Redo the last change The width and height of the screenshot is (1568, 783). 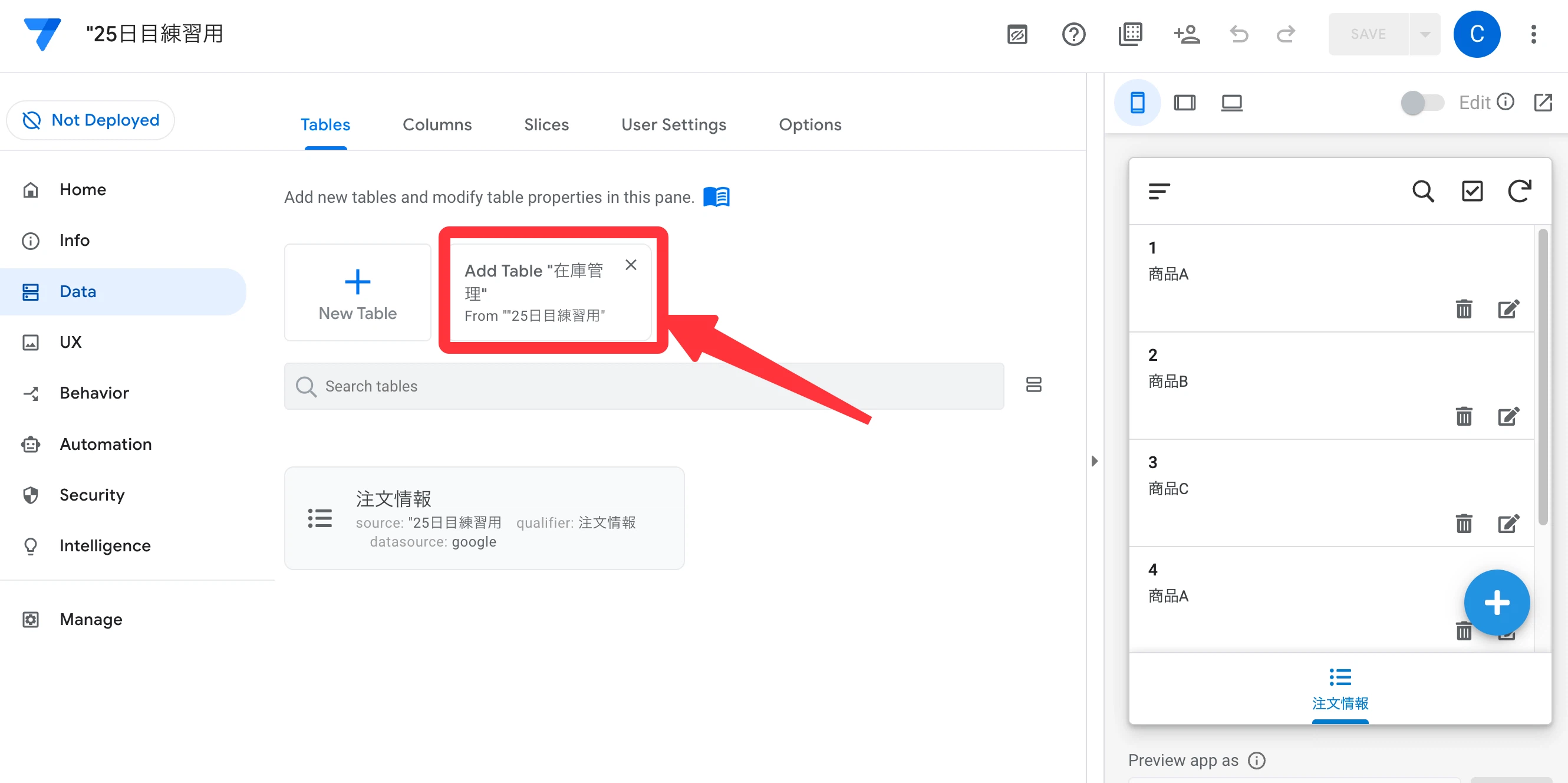pos(1286,34)
